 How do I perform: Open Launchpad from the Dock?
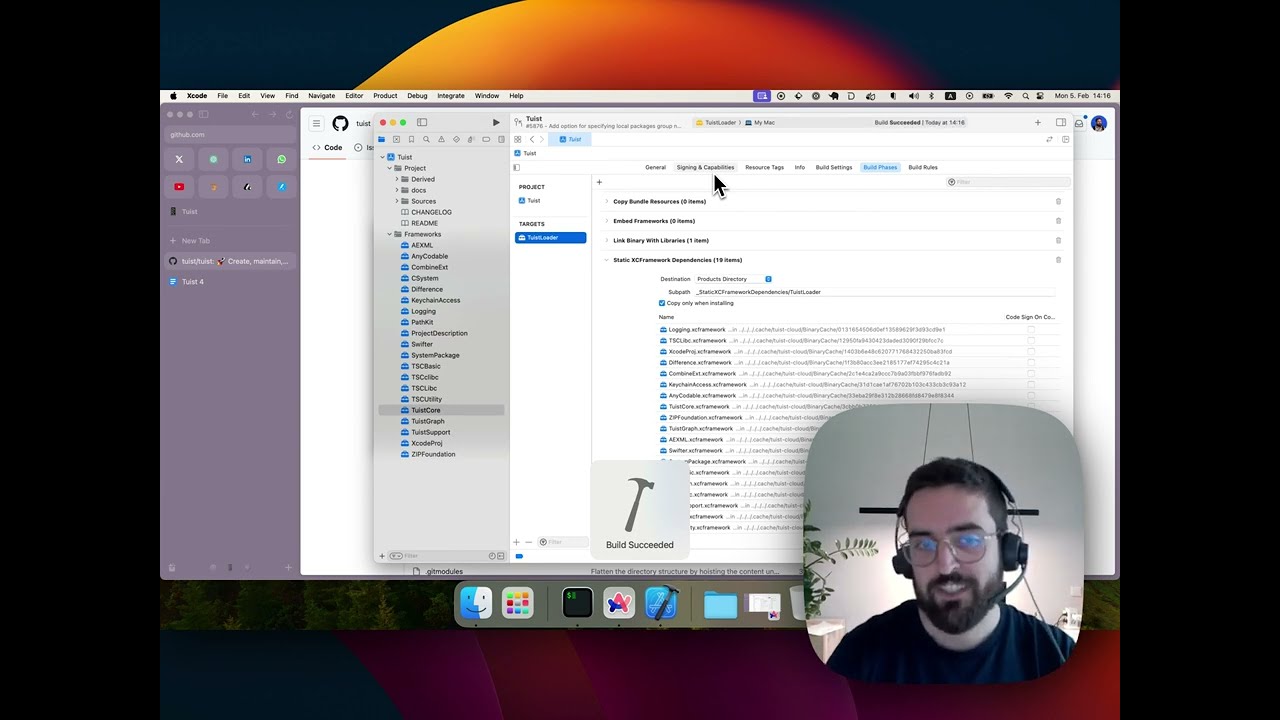[518, 603]
